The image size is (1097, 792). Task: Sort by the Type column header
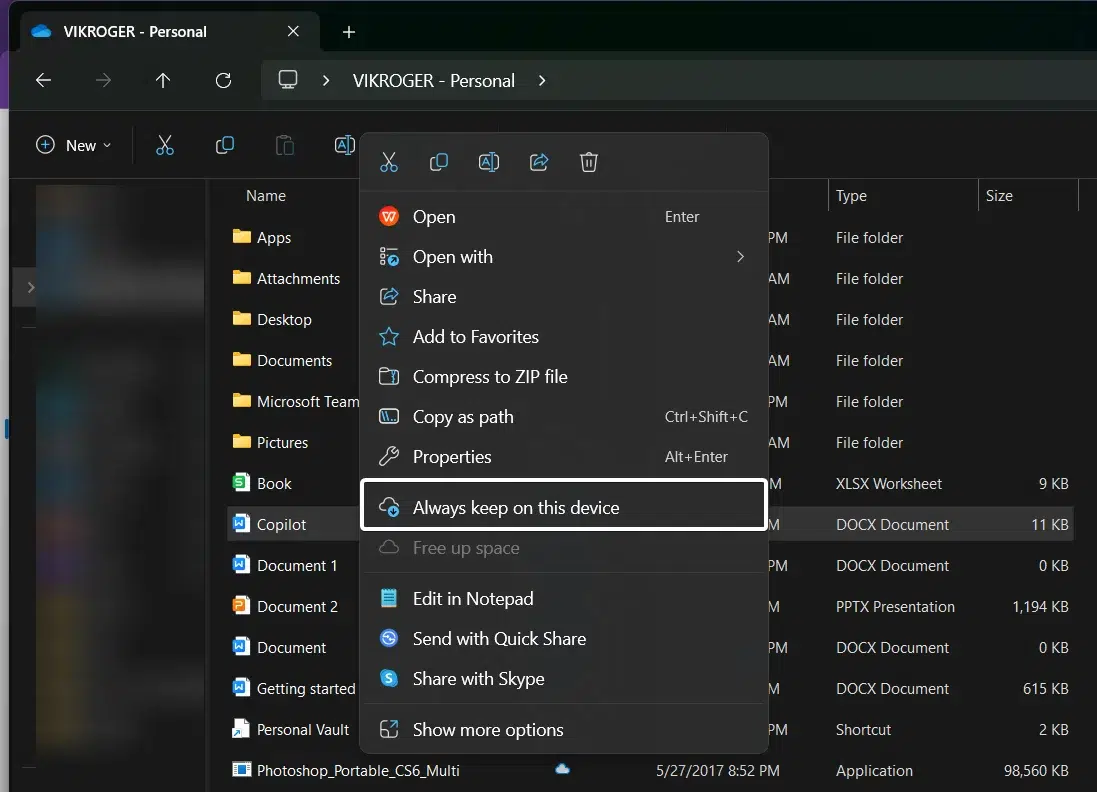tap(851, 196)
